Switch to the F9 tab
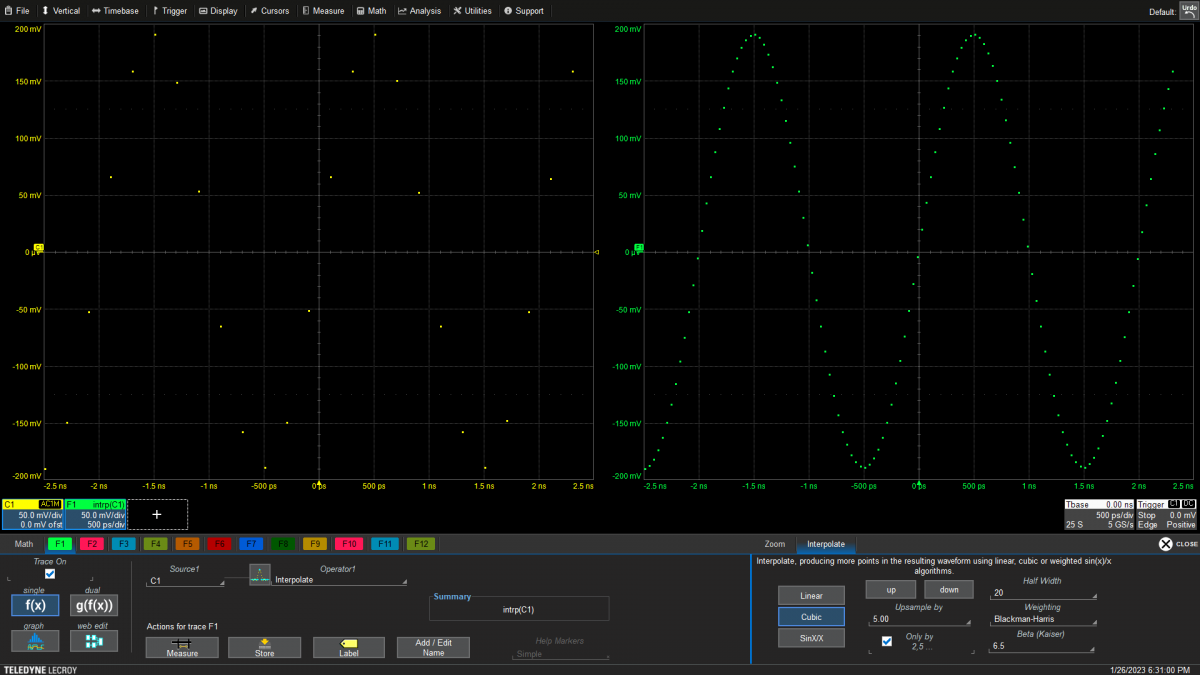 click(x=315, y=544)
